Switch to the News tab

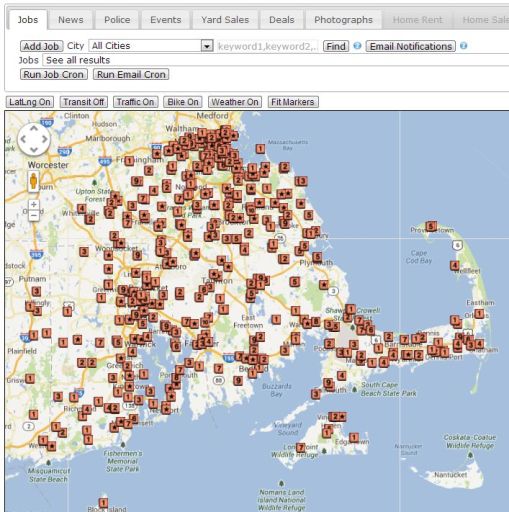tap(71, 20)
